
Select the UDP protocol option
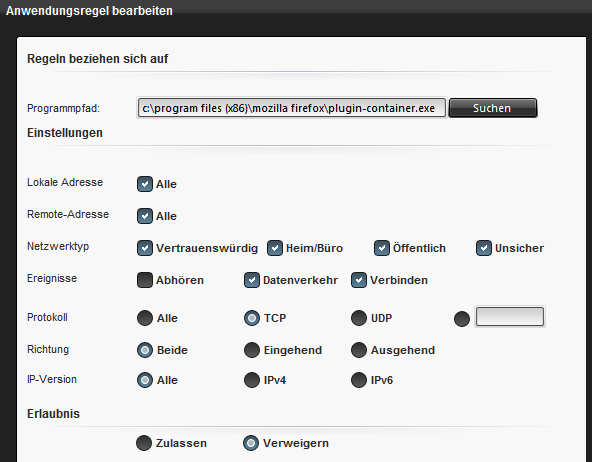pyautogui.click(x=359, y=318)
